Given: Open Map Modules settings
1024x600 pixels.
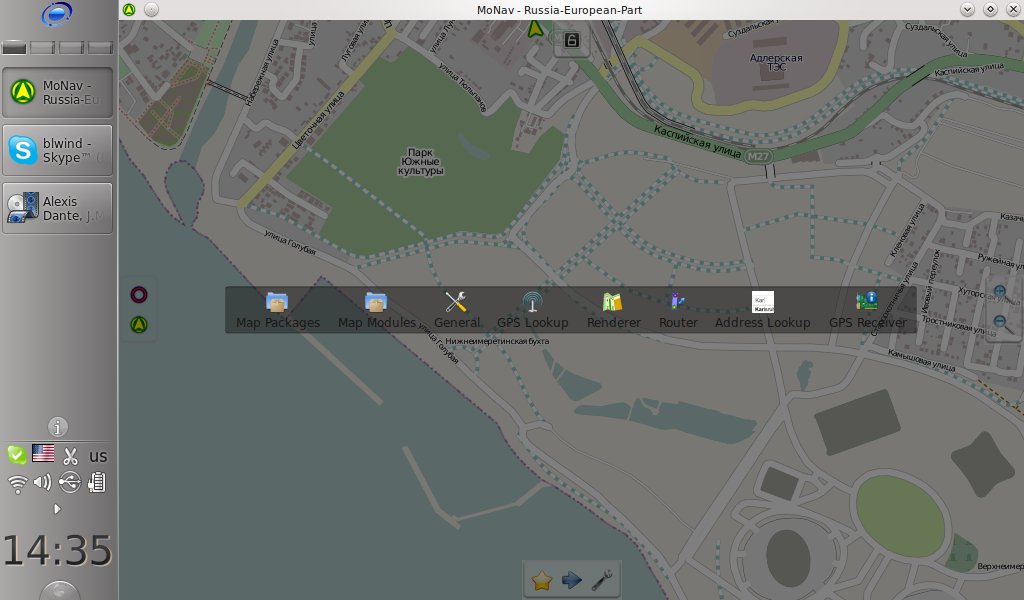Looking at the screenshot, I should coord(376,310).
